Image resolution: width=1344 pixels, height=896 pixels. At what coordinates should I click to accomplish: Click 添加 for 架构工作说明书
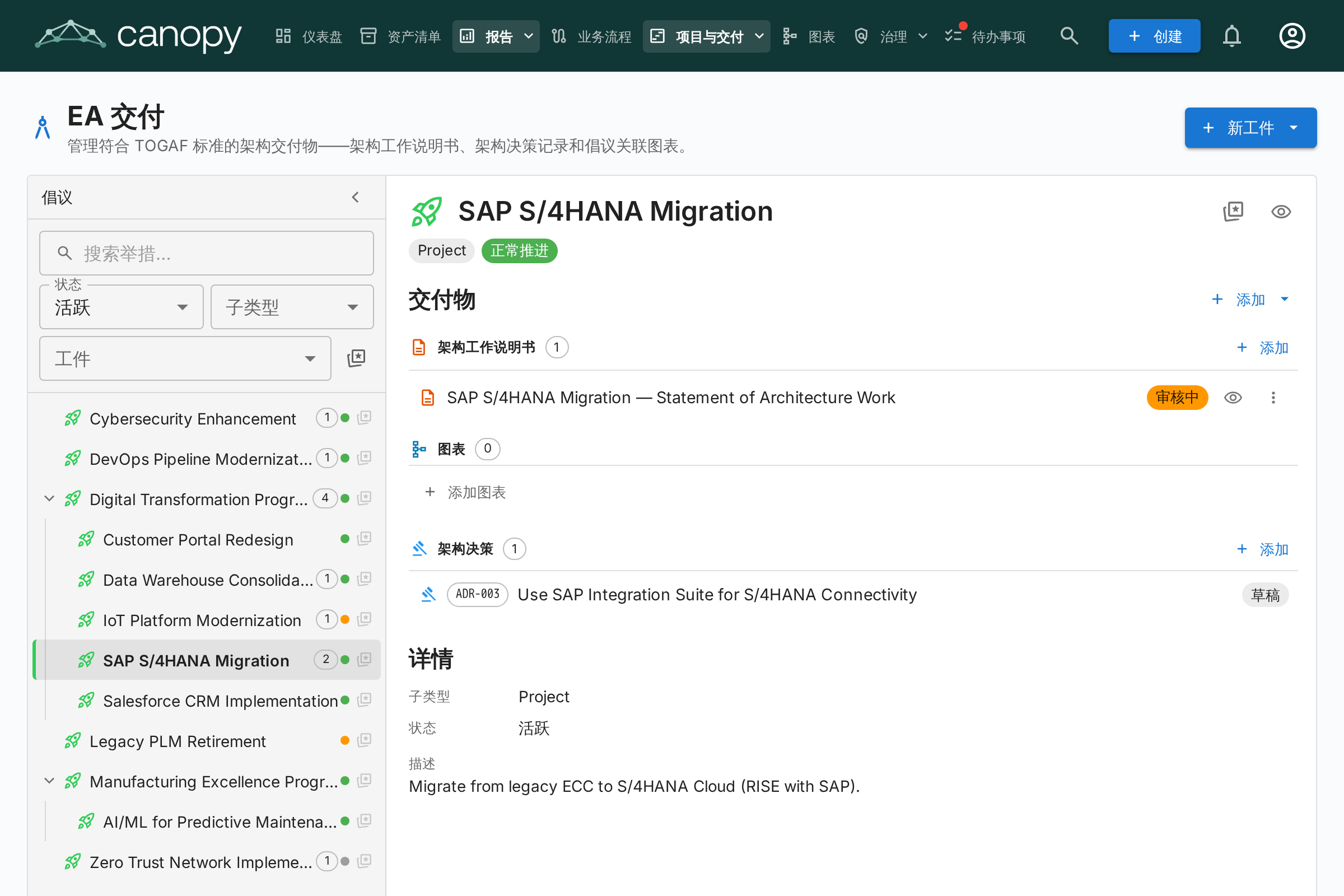click(1262, 347)
